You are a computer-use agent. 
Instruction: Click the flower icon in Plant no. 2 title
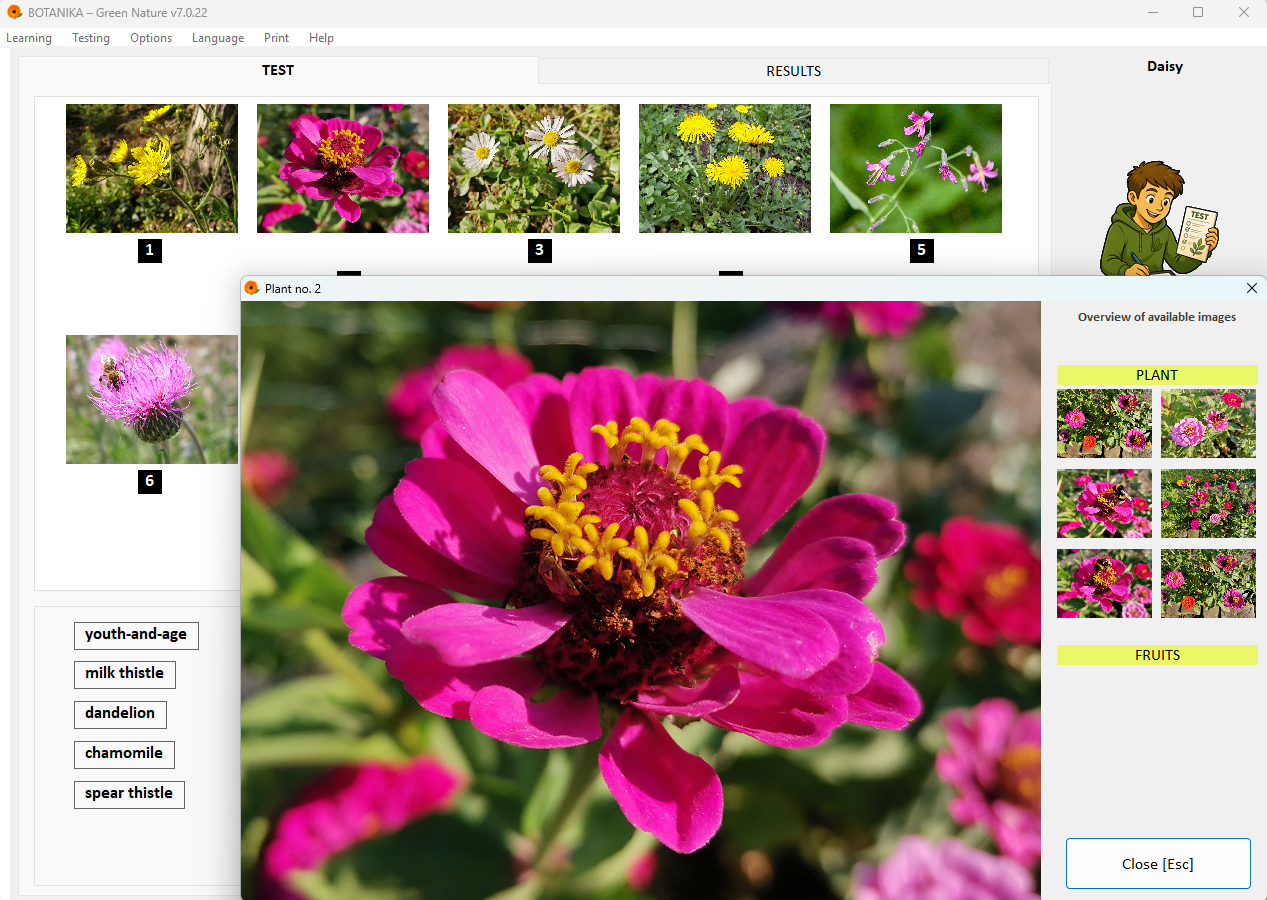[252, 288]
